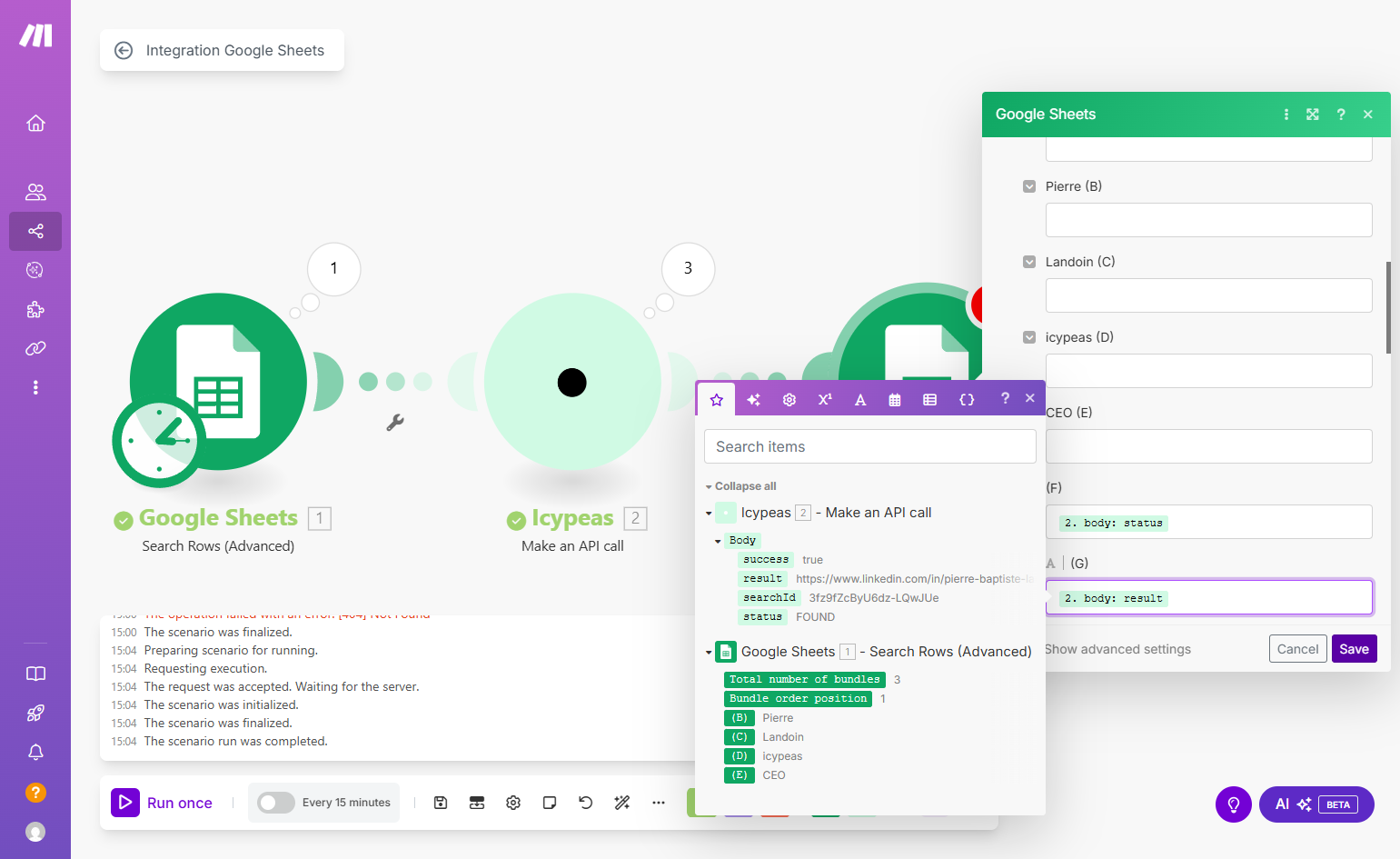Open the orange help question icon
Viewport: 1400px width, 859px height.
pyautogui.click(x=35, y=792)
